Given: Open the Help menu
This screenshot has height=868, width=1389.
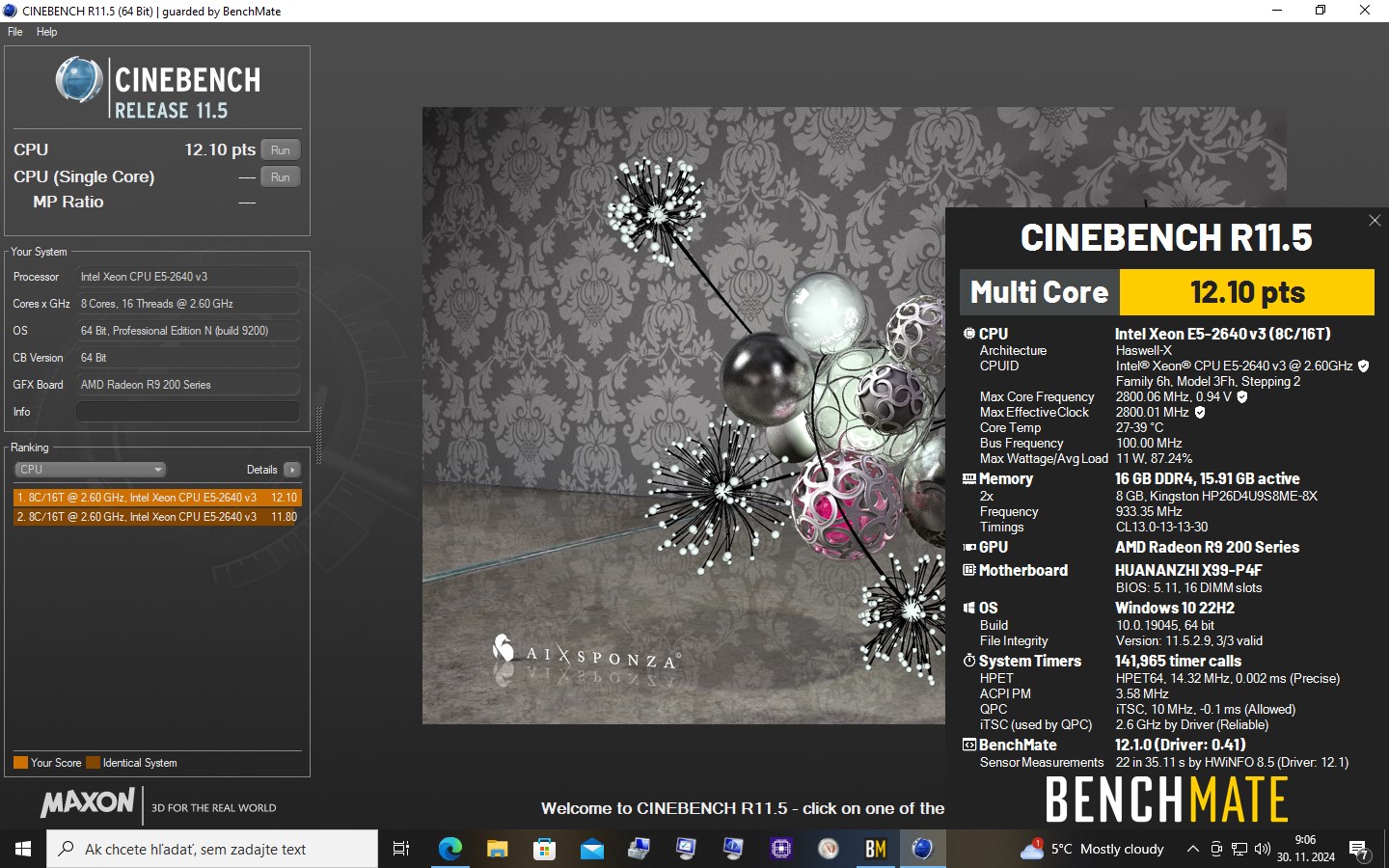Looking at the screenshot, I should [46, 32].
